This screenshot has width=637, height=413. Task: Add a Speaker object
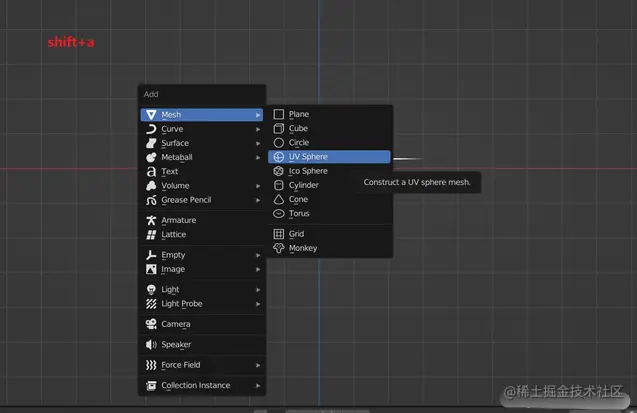coord(202,345)
